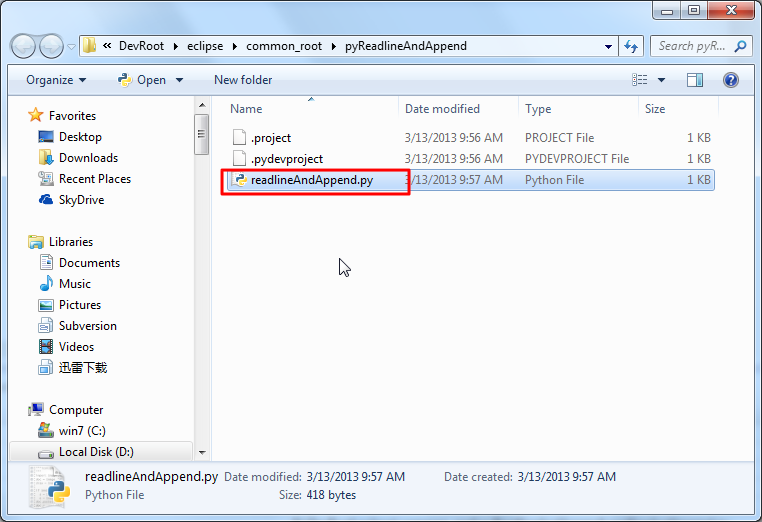The width and height of the screenshot is (762, 522).
Task: Click the .project blank file icon
Action: coord(240,138)
